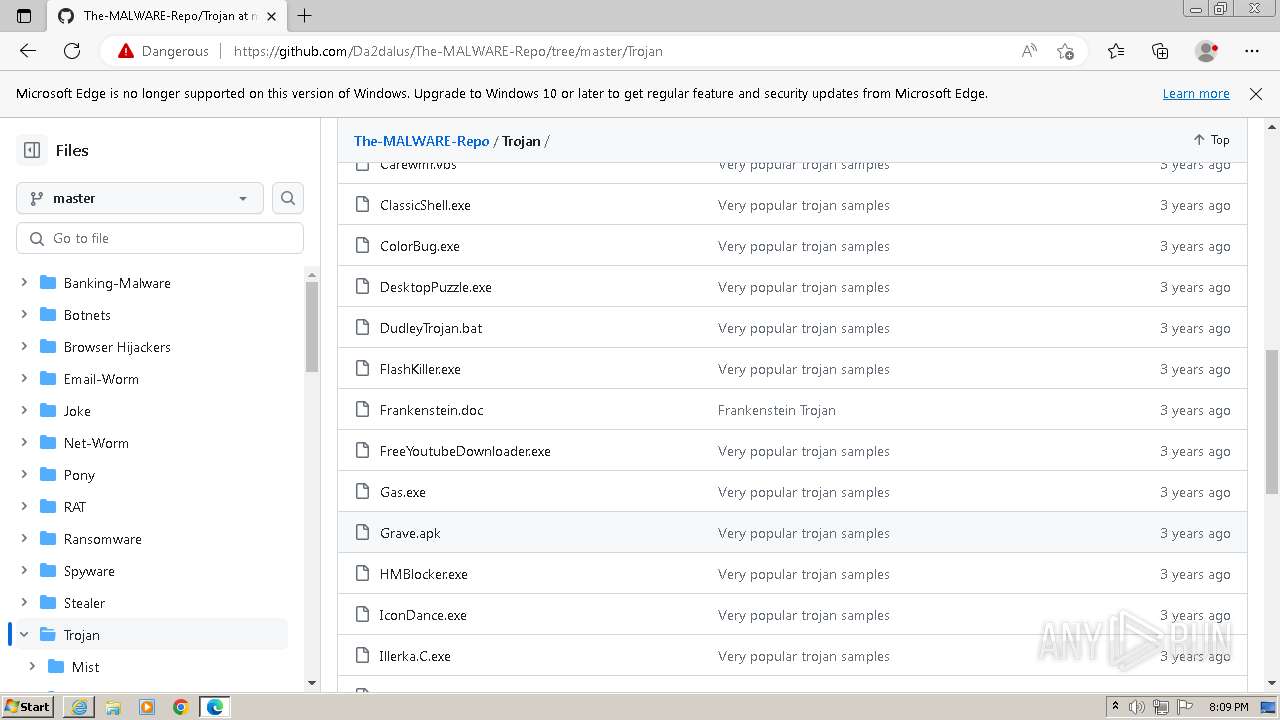Open Illerka.C.exe file

pos(415,656)
